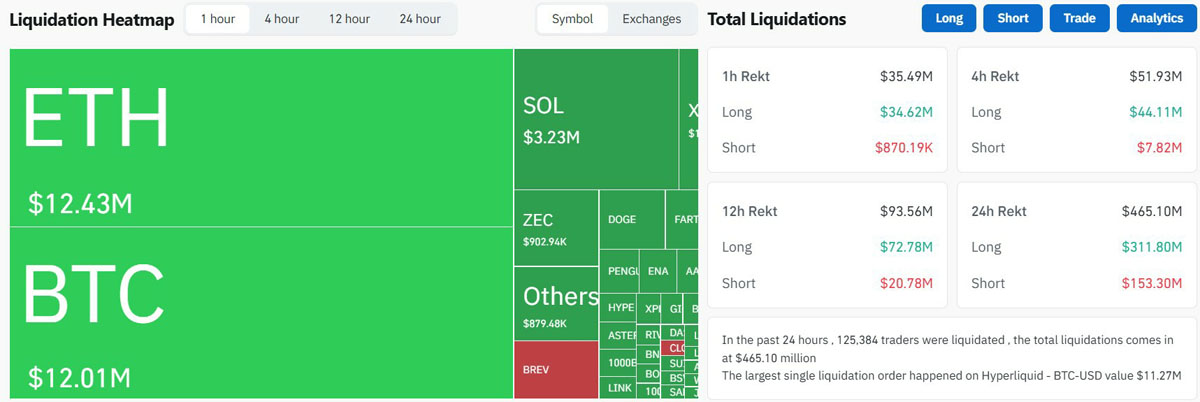Click the DOGE heatmap tile
Screen dimensions: 1200x402
[x=631, y=220]
